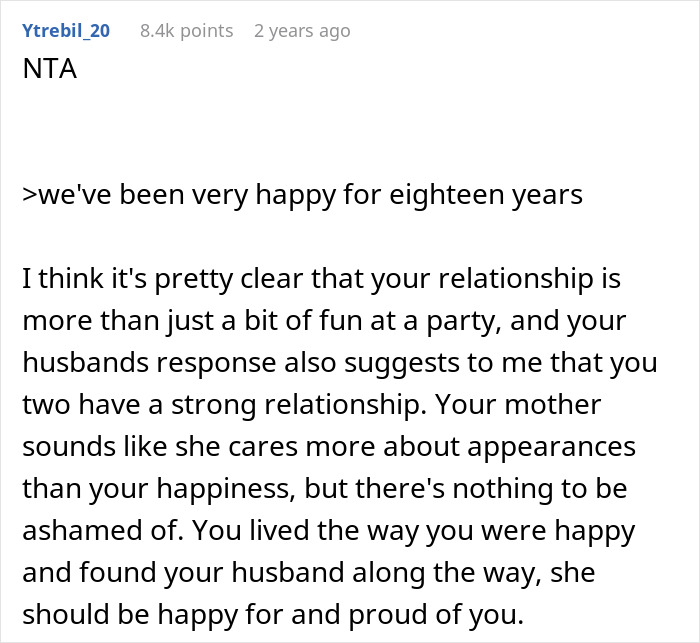The width and height of the screenshot is (700, 643).
Task: Click the quoted 'we've been very happy' line
Action: (x=302, y=194)
